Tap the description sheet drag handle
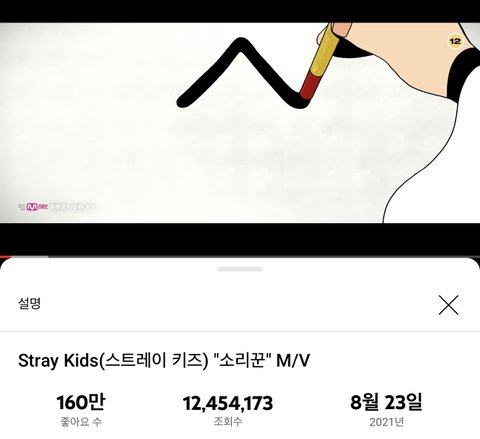The image size is (480, 439). [240, 269]
